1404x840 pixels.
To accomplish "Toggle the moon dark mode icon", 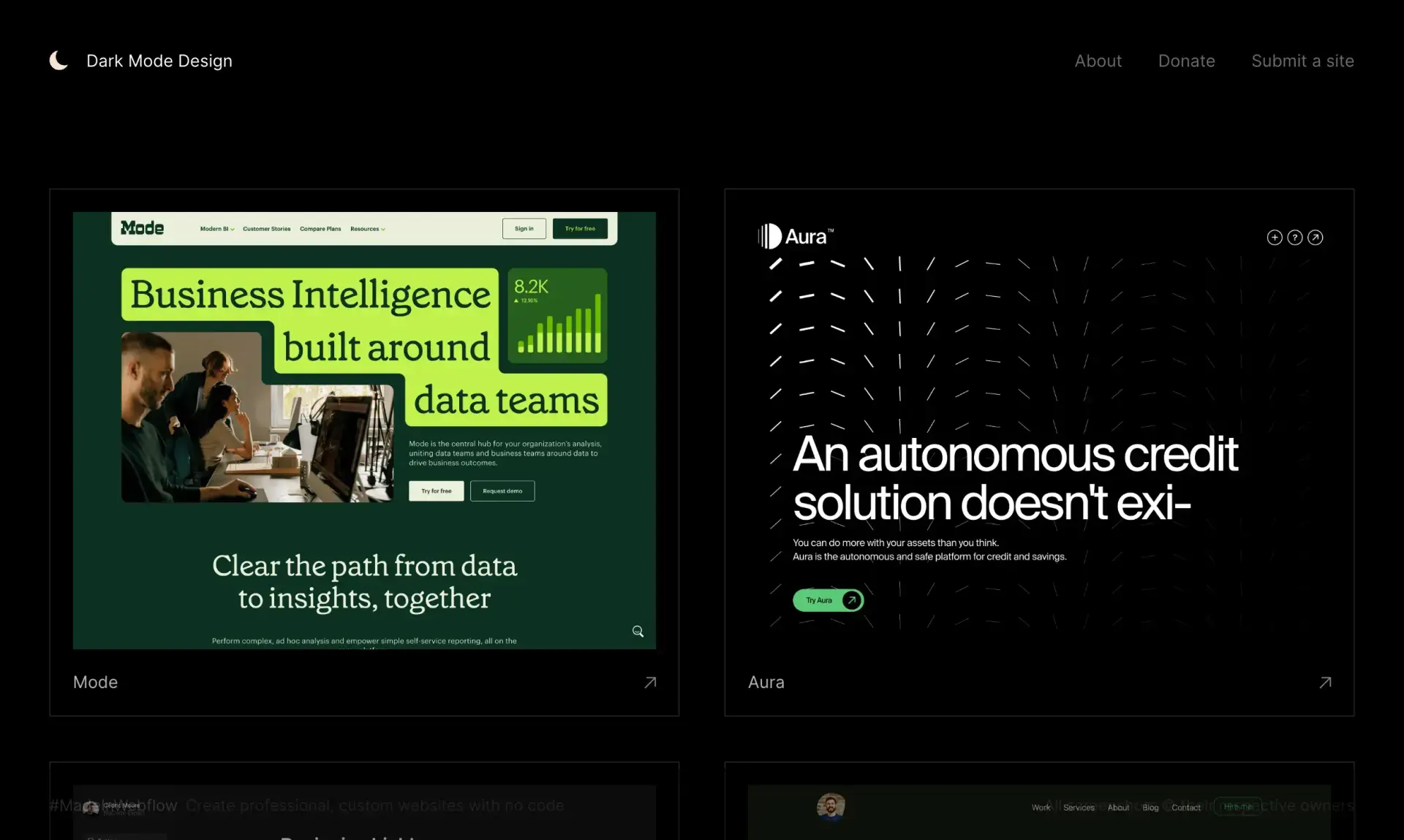I will pyautogui.click(x=58, y=60).
